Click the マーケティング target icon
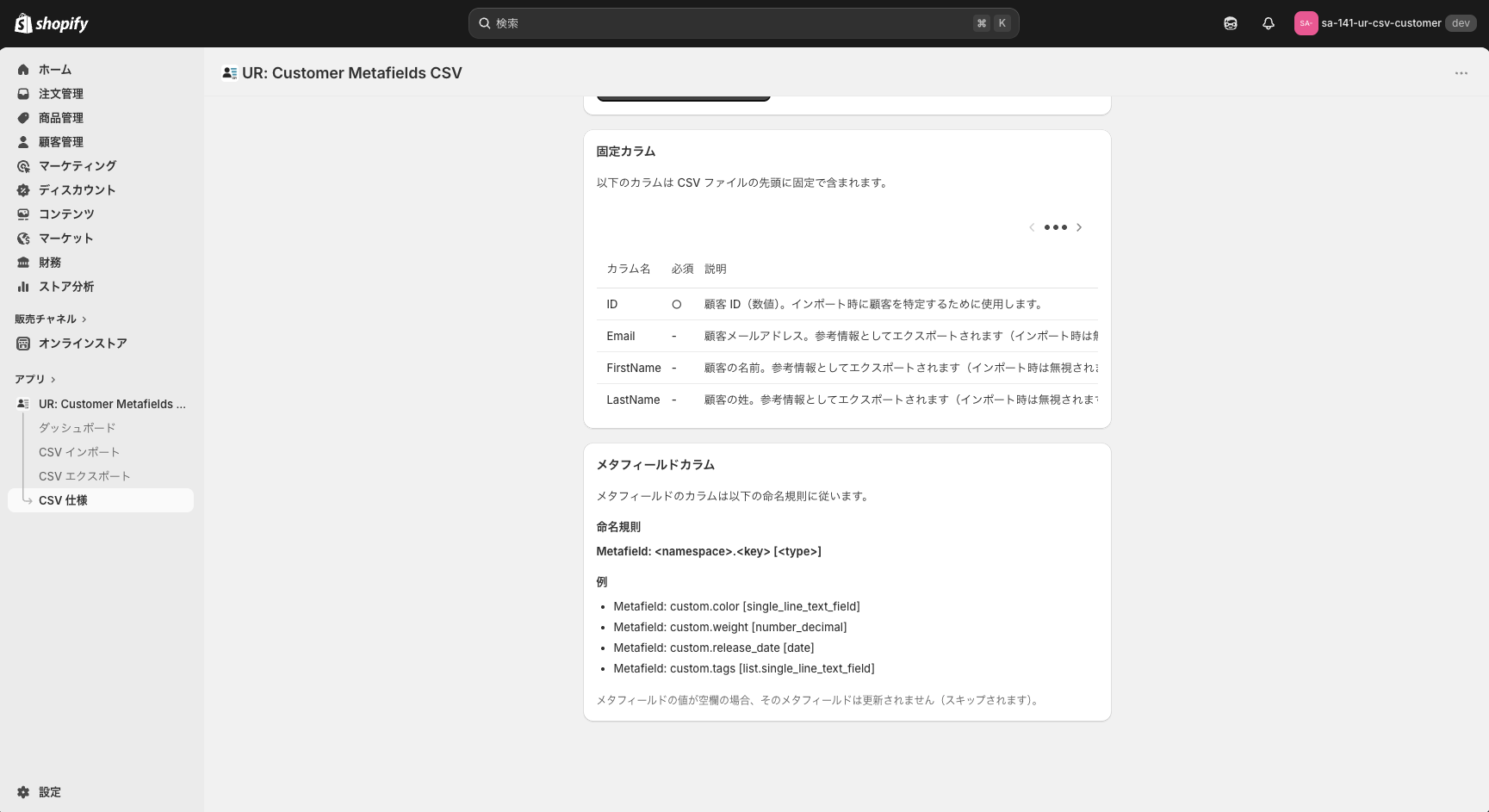1489x812 pixels. point(23,166)
